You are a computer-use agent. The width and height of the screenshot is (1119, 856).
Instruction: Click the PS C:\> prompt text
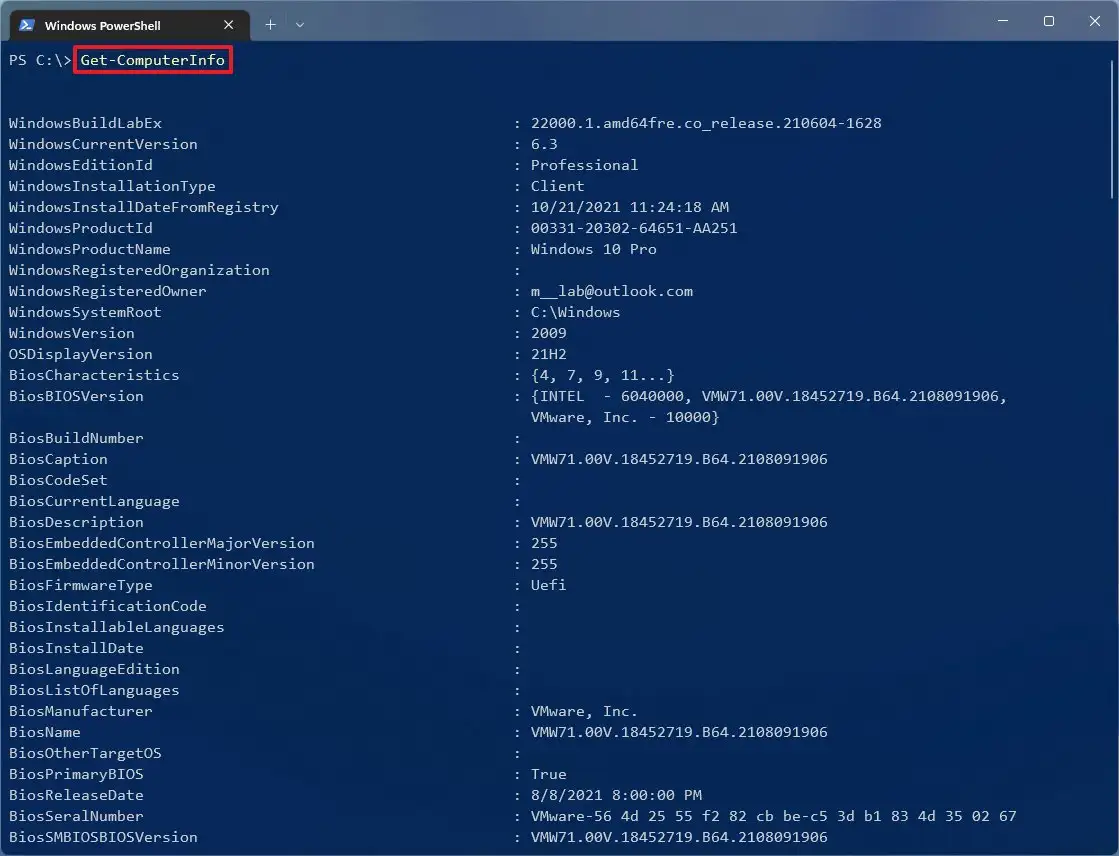point(39,61)
